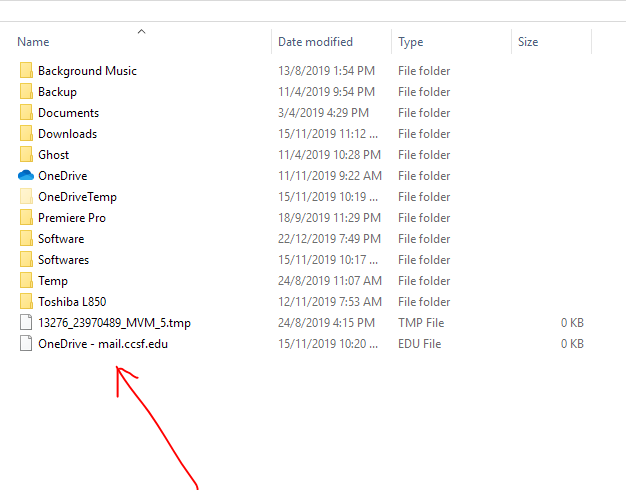The image size is (626, 490).
Task: Select the OneDrive folder name
Action: 63,176
